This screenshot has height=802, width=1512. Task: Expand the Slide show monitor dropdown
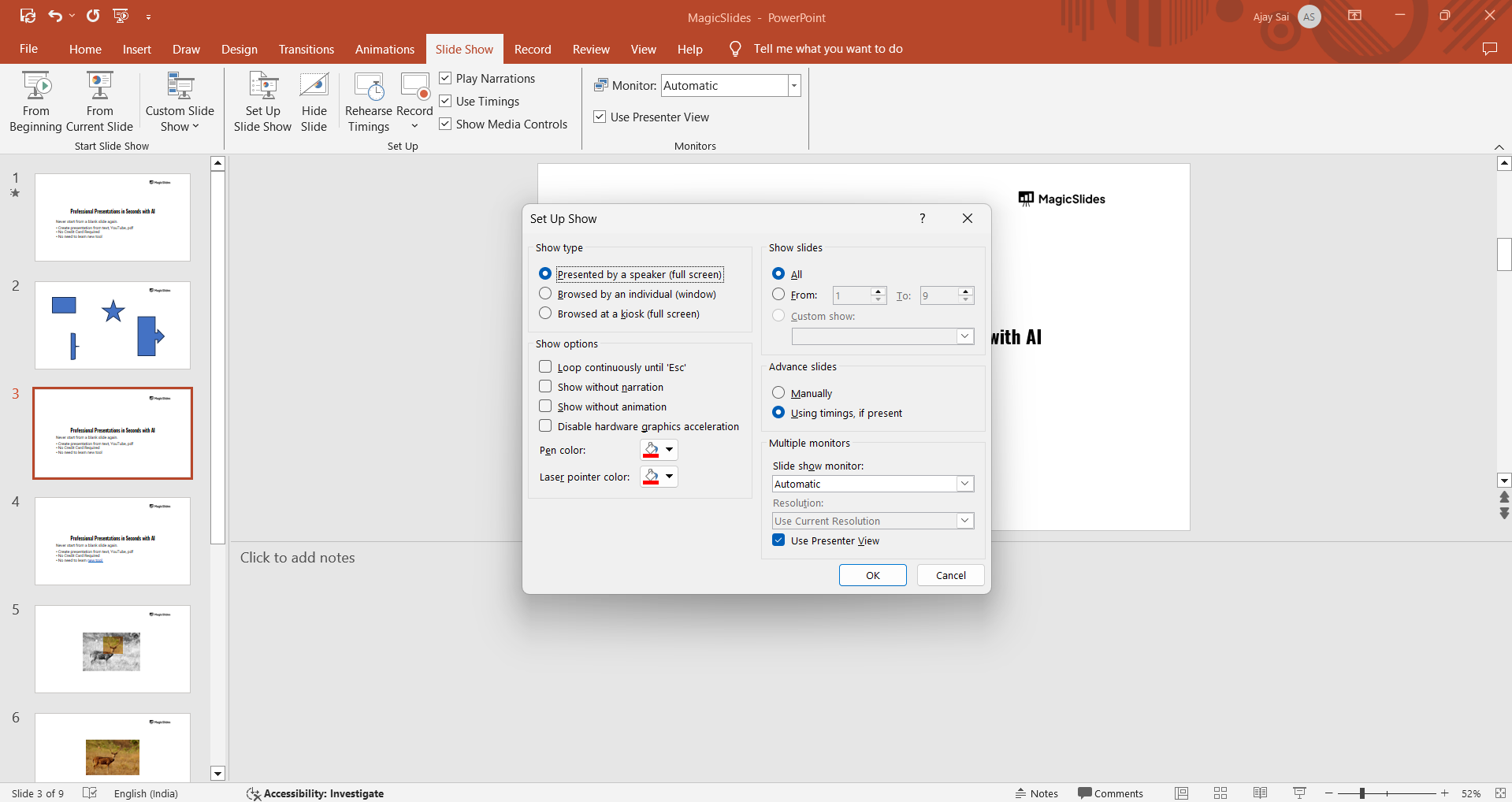[x=964, y=484]
